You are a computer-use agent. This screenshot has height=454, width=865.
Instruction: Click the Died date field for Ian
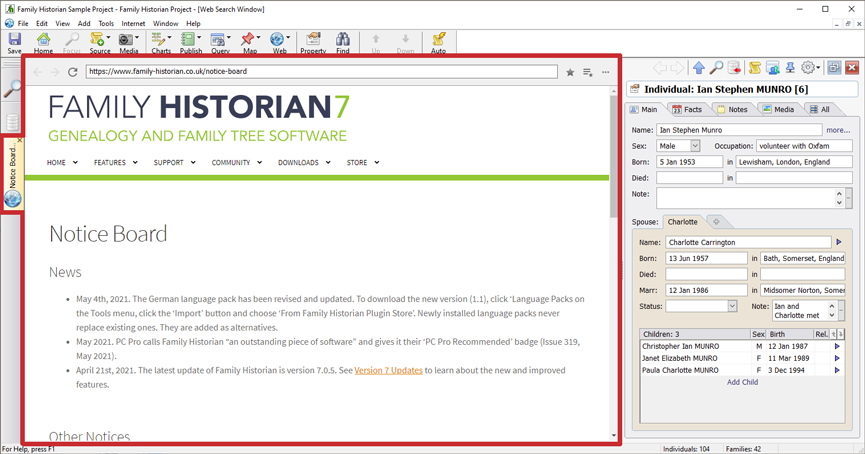tap(689, 178)
